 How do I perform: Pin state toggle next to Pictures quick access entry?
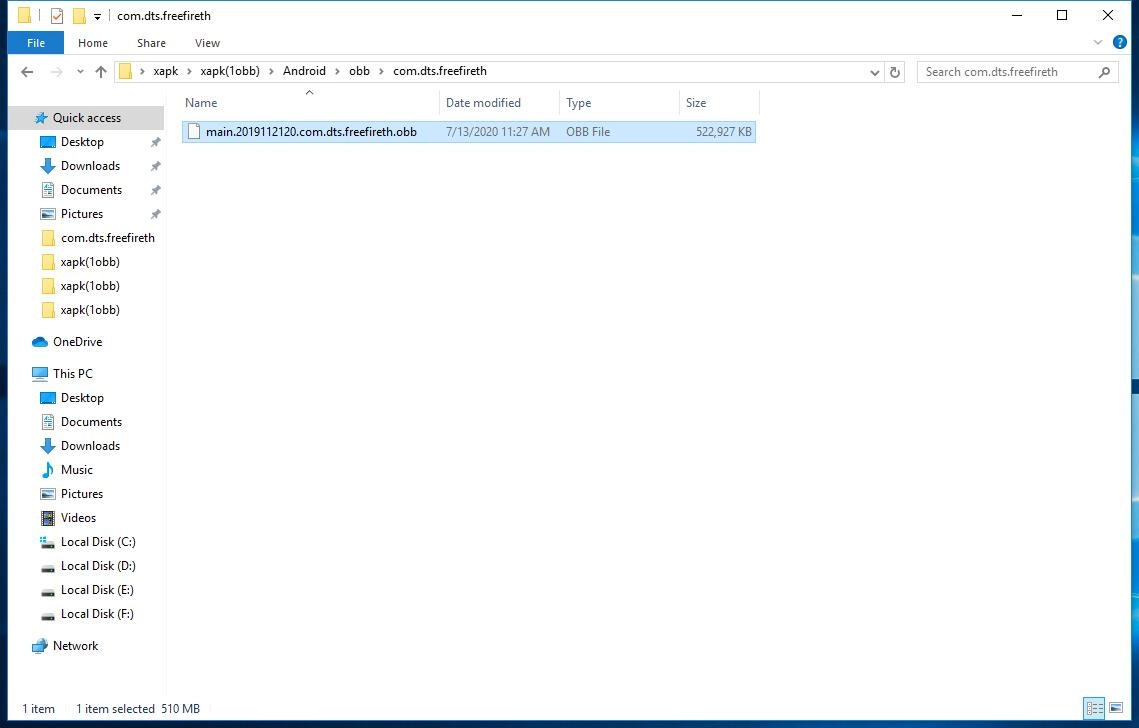tap(156, 213)
